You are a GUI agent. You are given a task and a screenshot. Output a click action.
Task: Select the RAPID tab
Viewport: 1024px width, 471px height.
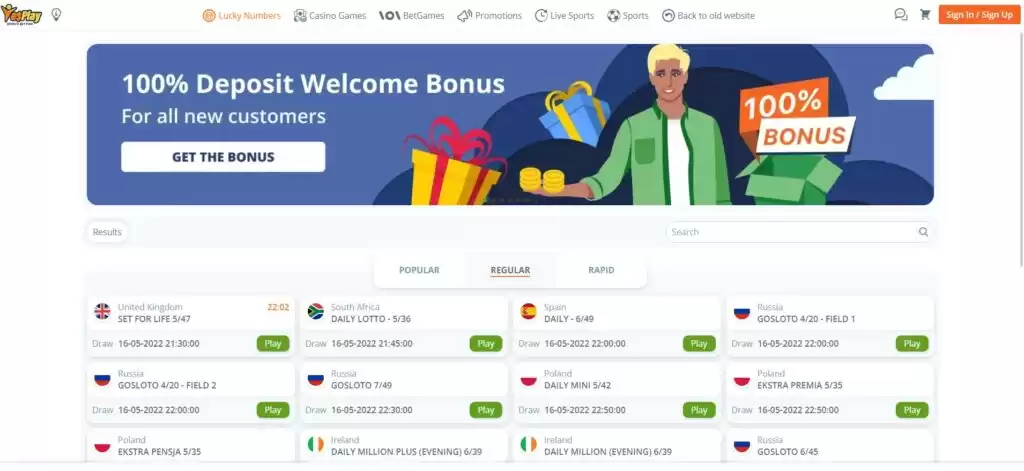(x=601, y=270)
